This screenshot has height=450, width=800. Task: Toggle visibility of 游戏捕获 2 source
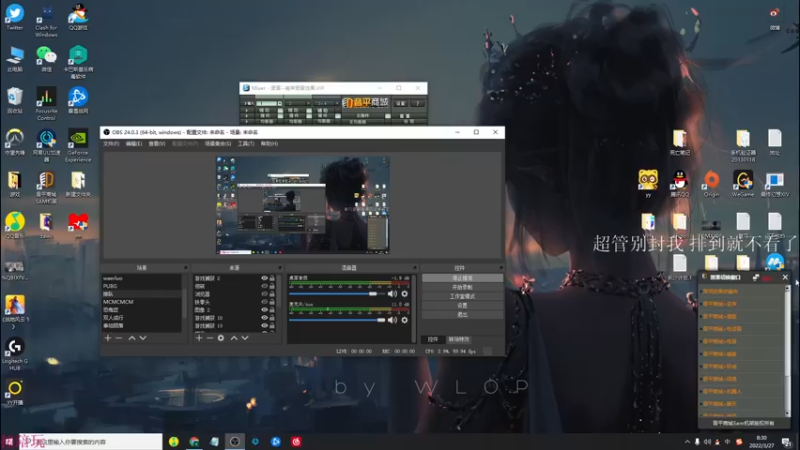click(264, 279)
